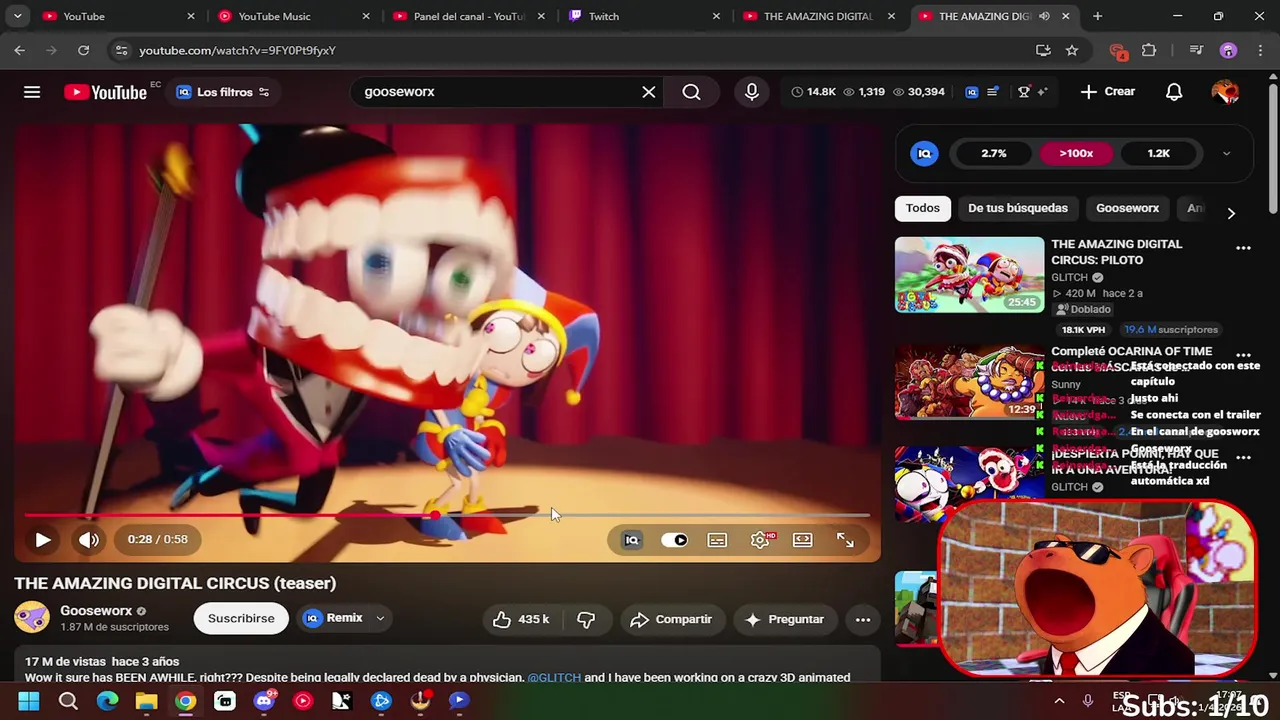Click the sparkle AI icon in stats bar

pos(1042,92)
